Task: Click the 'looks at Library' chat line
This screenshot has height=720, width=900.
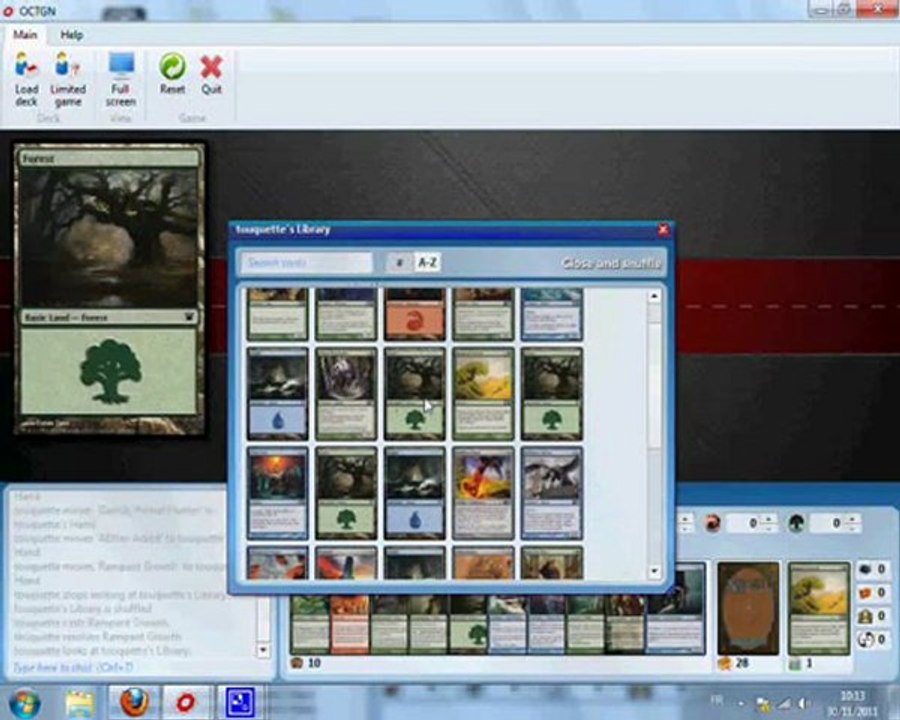Action: (102, 651)
